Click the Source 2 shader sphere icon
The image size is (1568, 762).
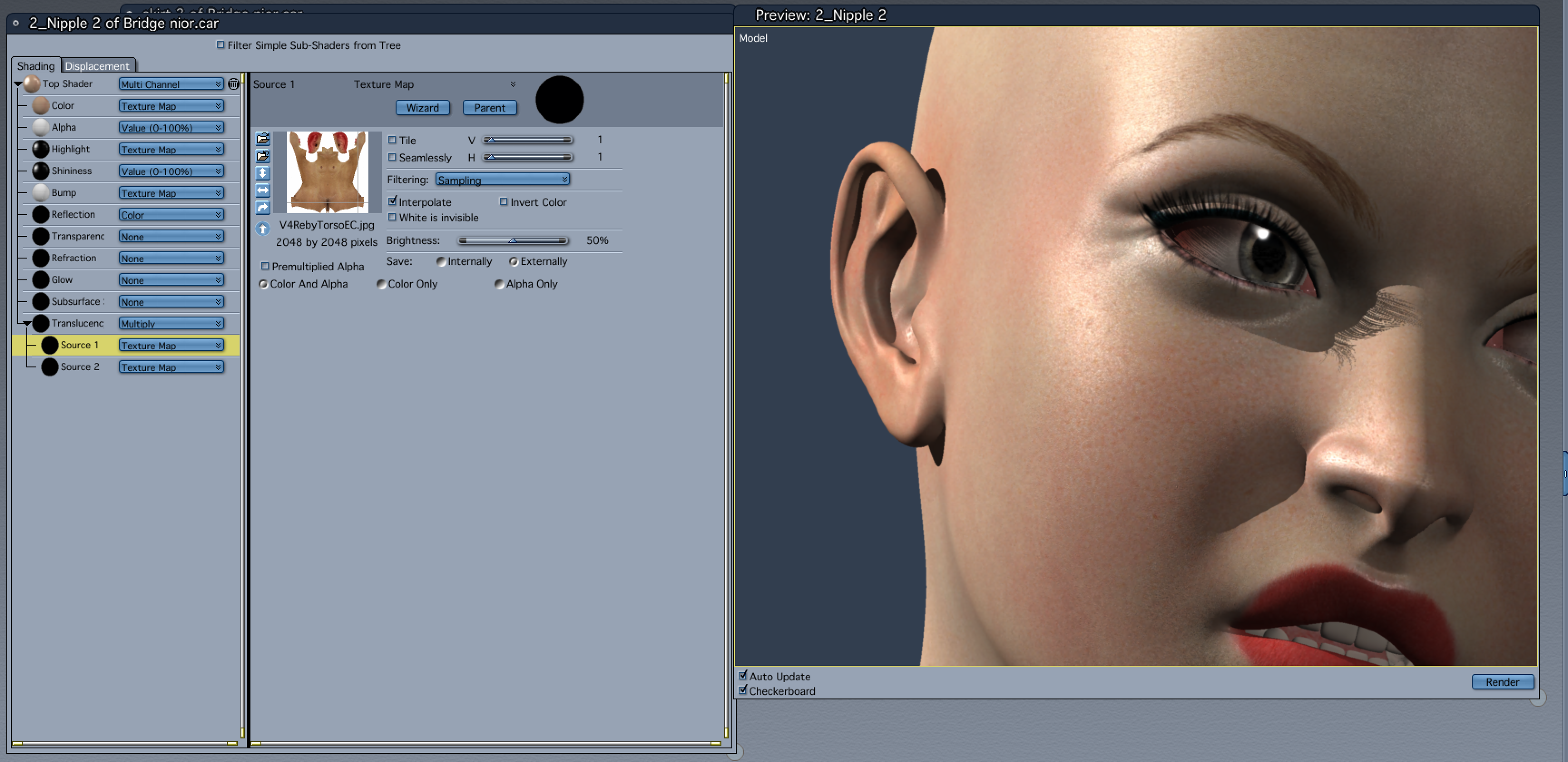pos(49,367)
